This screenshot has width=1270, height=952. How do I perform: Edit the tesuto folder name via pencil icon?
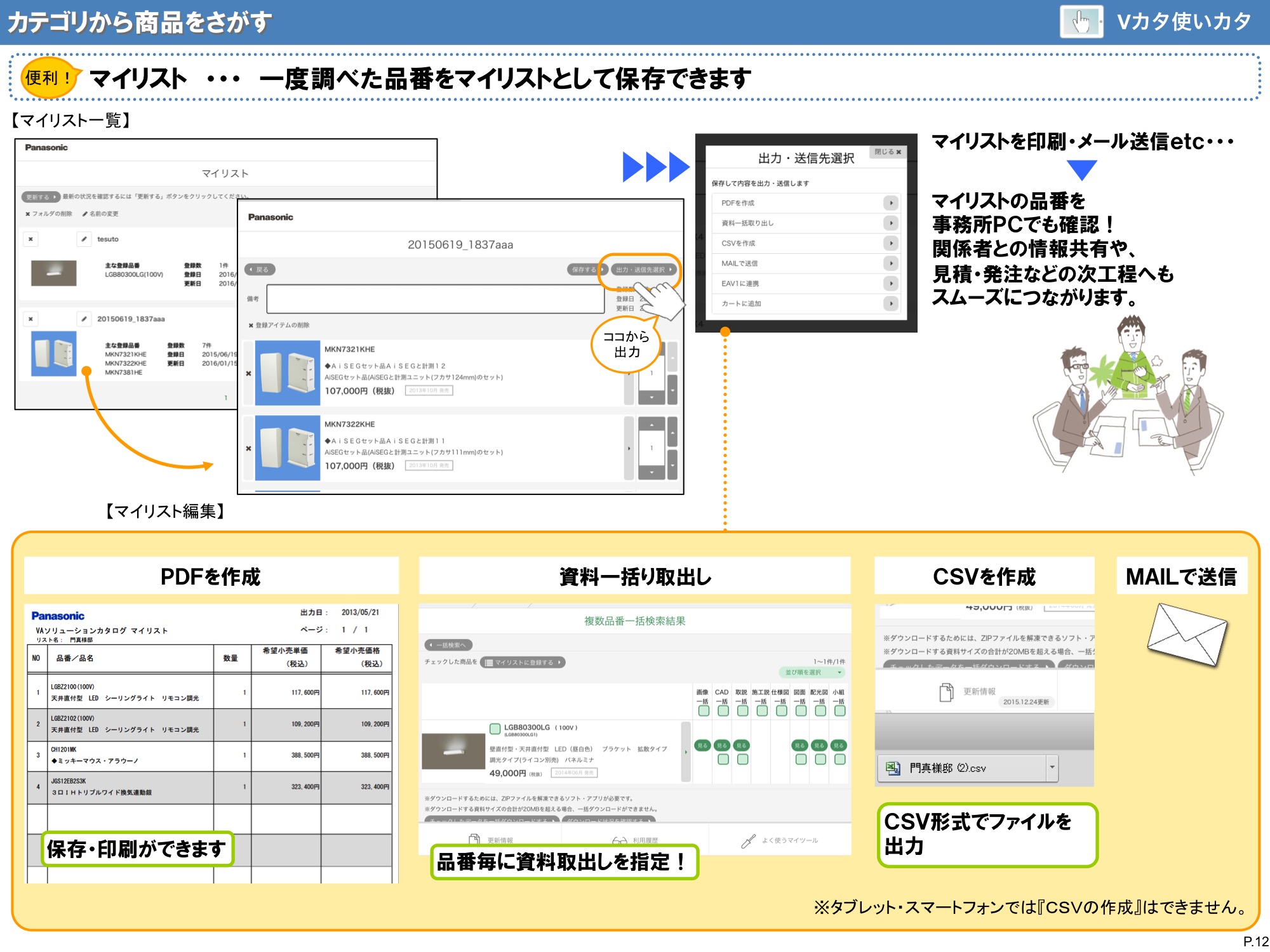coord(84,239)
